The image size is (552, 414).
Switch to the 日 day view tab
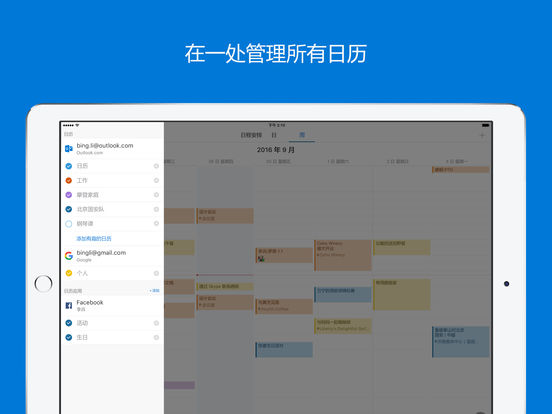tap(274, 135)
